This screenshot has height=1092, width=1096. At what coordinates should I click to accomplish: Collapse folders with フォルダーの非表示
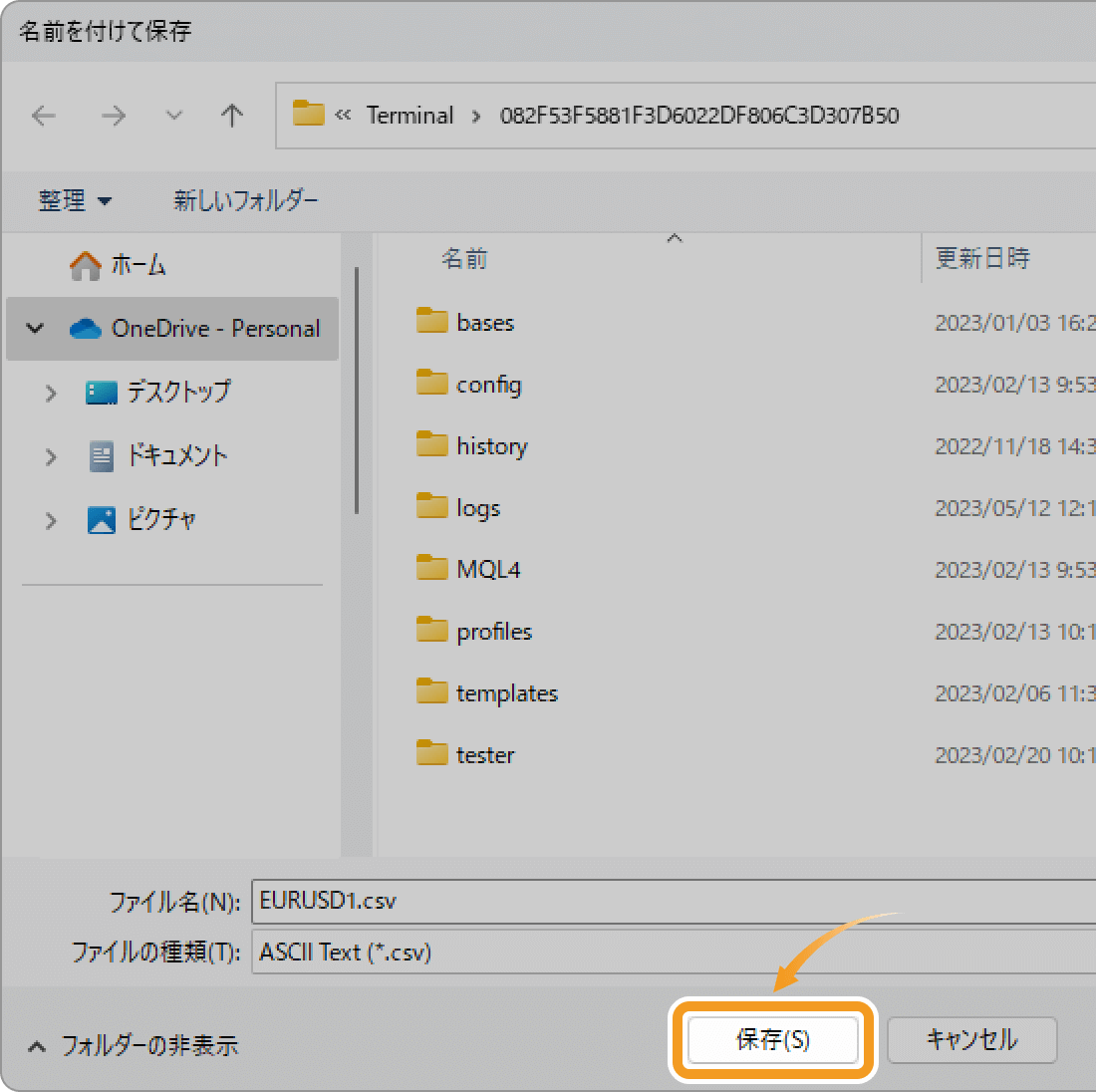pyautogui.click(x=133, y=1046)
